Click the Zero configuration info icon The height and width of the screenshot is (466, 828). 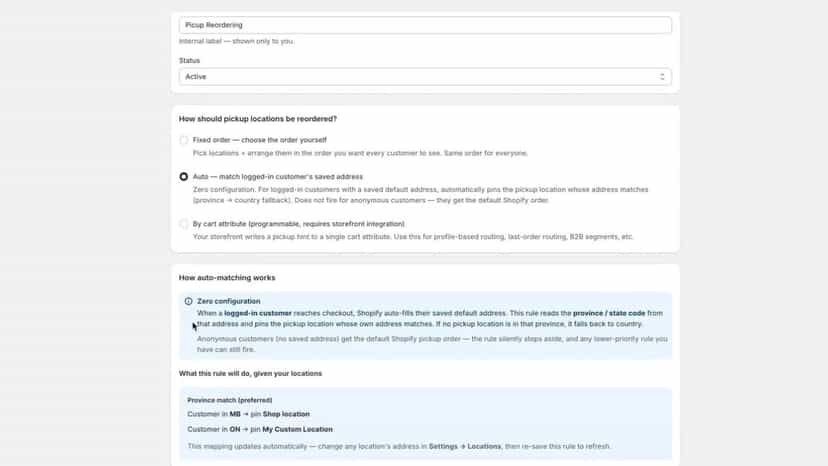[189, 301]
